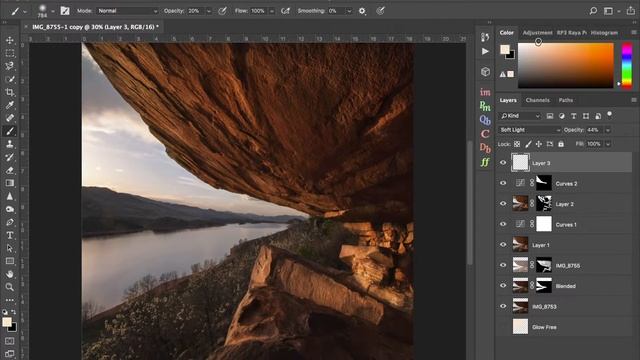Open layer Opacity dropdown arrow
This screenshot has height=360, width=640.
(x=608, y=130)
